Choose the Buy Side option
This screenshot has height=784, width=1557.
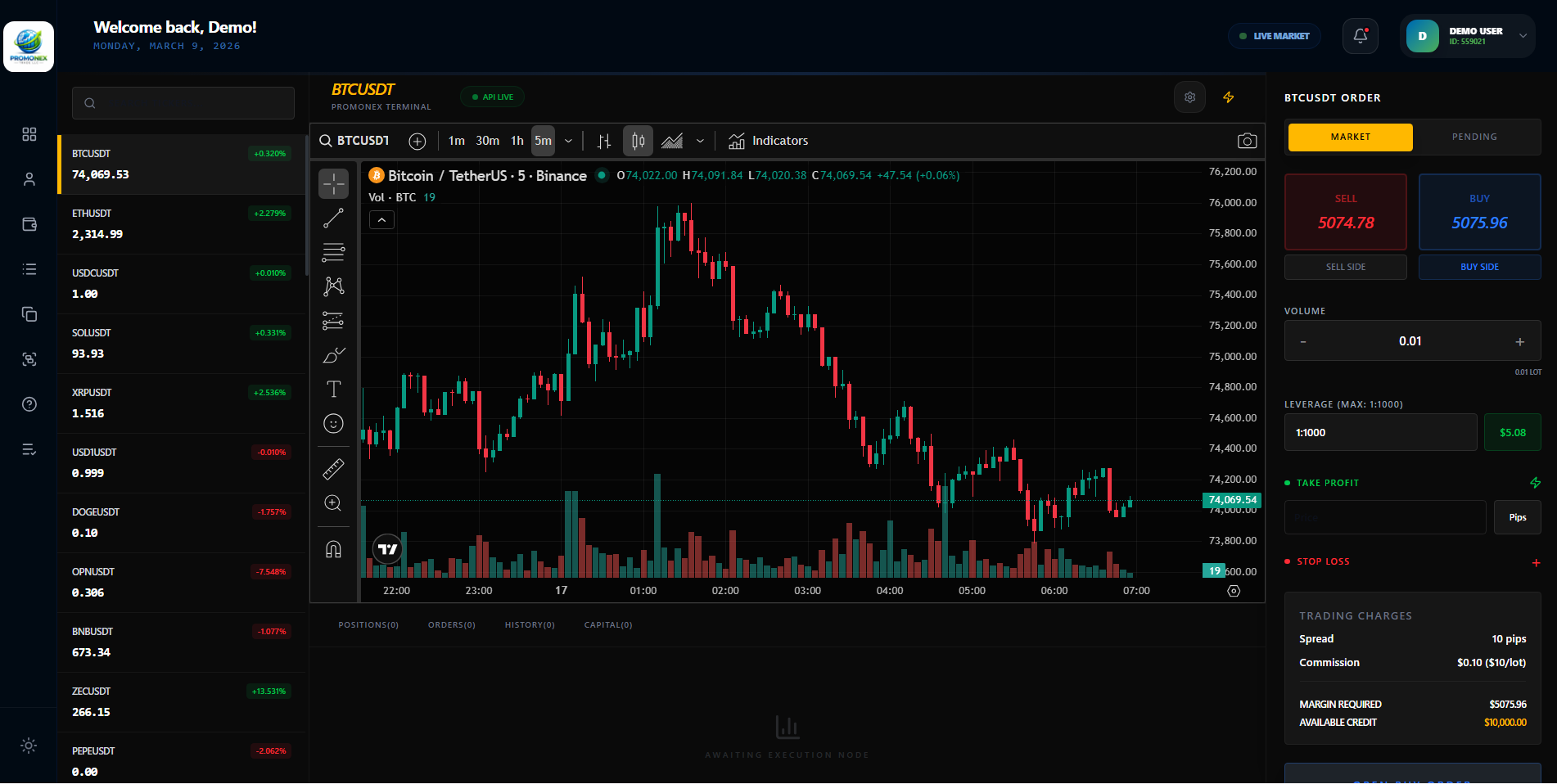click(x=1479, y=267)
